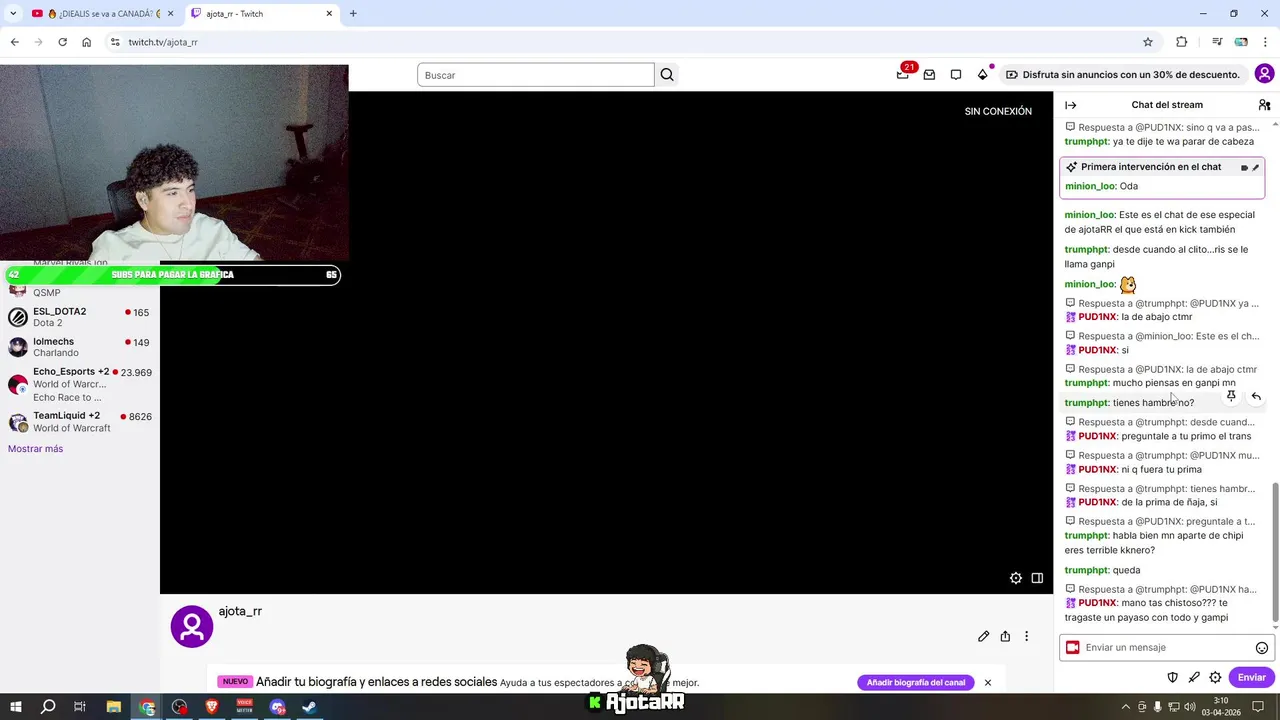Go to browser home page
This screenshot has width=1280, height=720.
[x=86, y=42]
